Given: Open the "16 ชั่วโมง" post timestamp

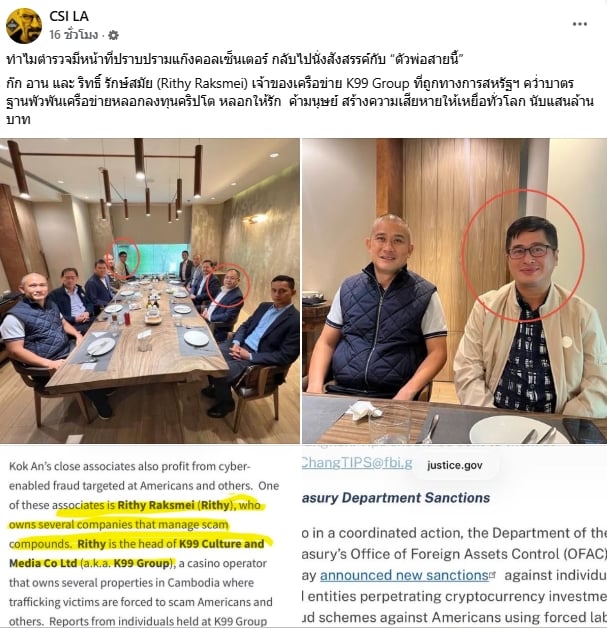Looking at the screenshot, I should [74, 35].
